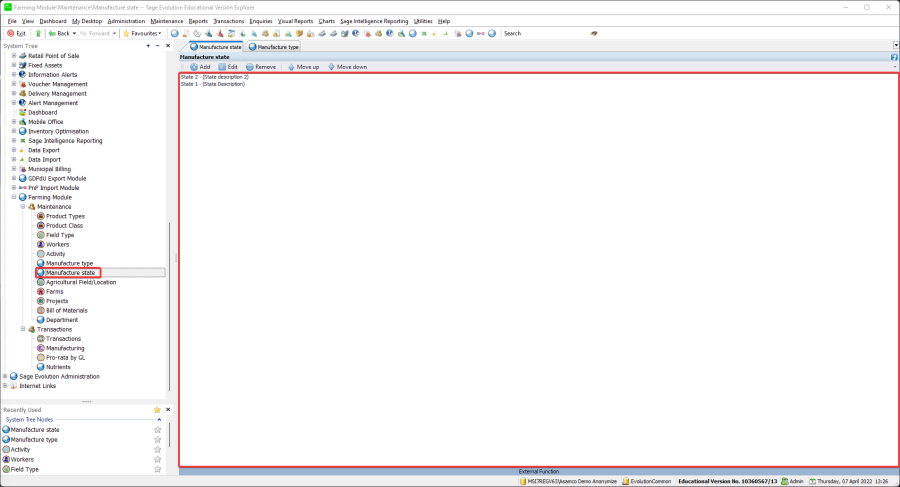Move the selected state down
This screenshot has height=487, width=900.
[x=346, y=67]
